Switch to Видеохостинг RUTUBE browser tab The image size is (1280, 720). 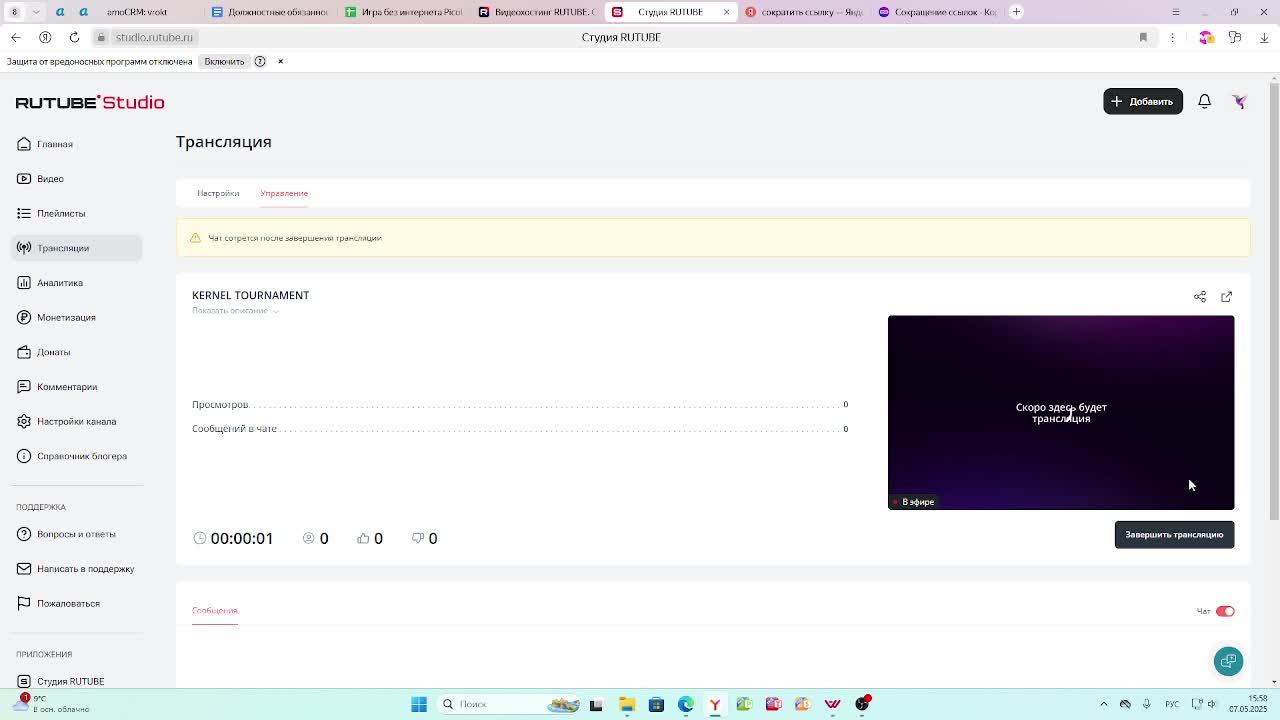[x=537, y=12]
